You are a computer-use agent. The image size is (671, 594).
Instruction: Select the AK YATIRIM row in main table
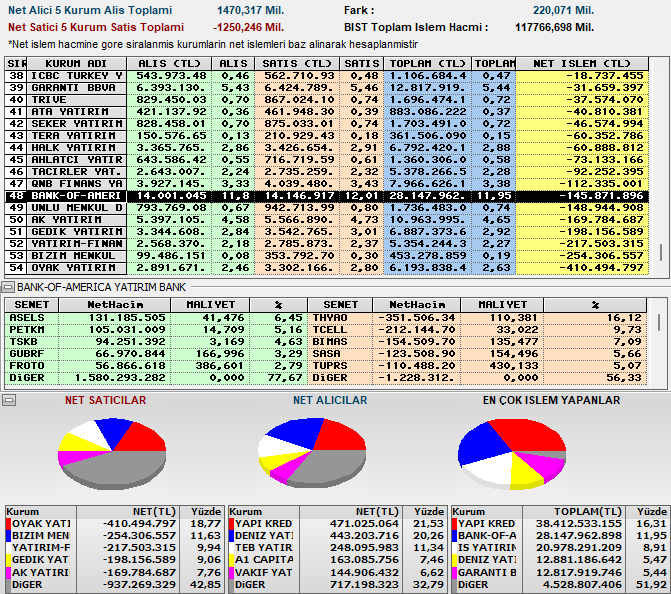tap(327, 220)
